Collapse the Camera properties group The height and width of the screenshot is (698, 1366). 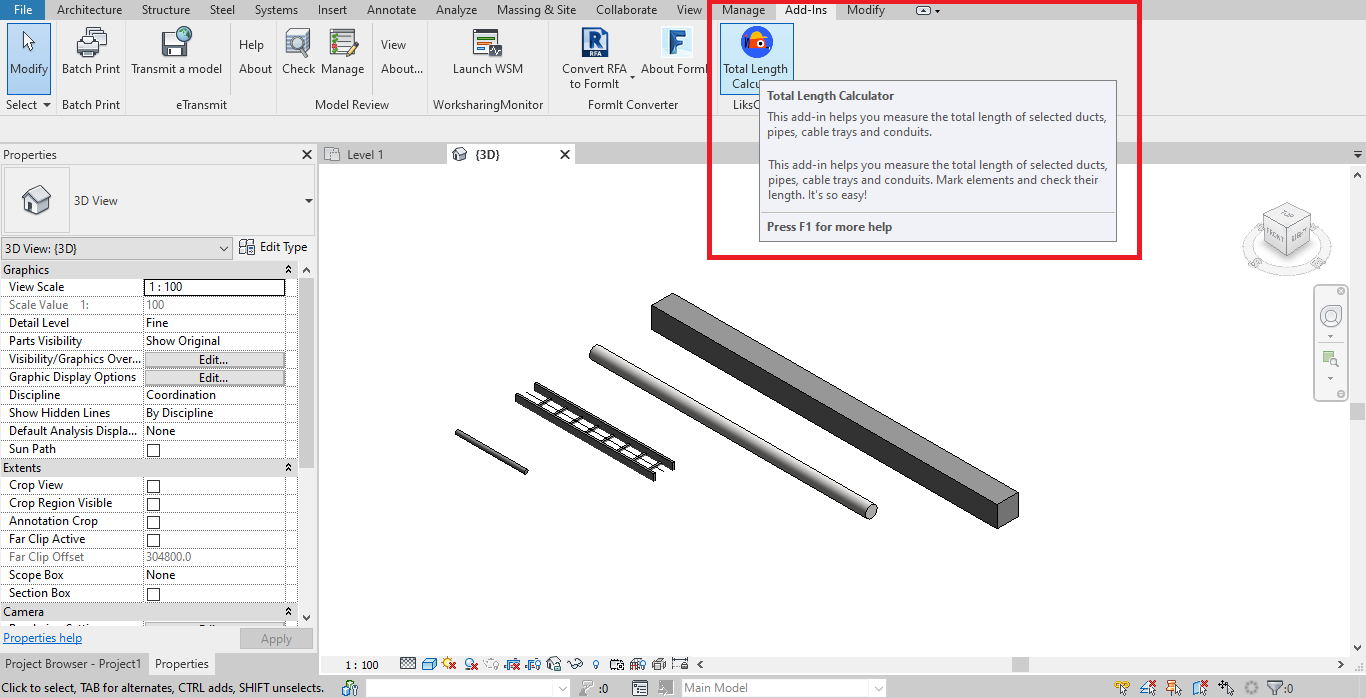pyautogui.click(x=288, y=612)
